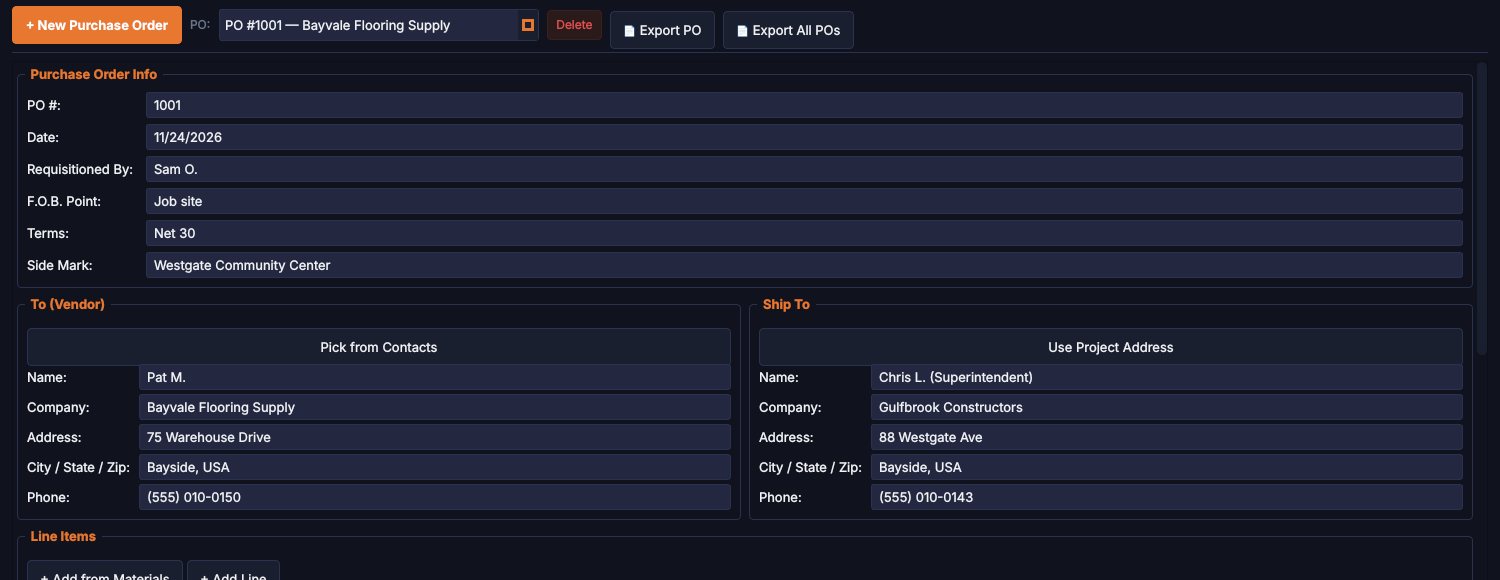Click Pick from Contacts
The height and width of the screenshot is (580, 1500).
coord(379,347)
